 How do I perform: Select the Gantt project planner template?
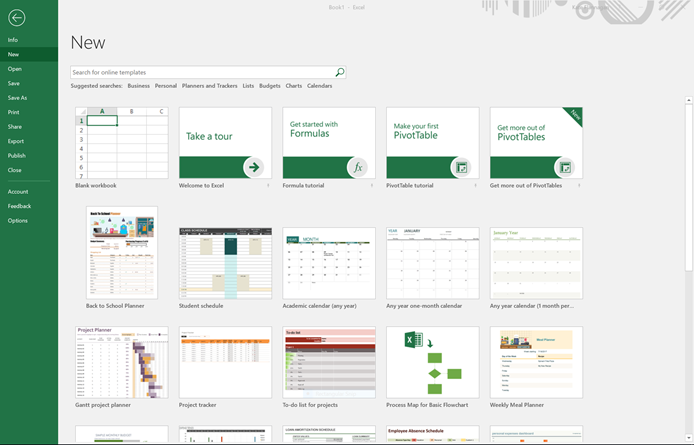point(122,363)
